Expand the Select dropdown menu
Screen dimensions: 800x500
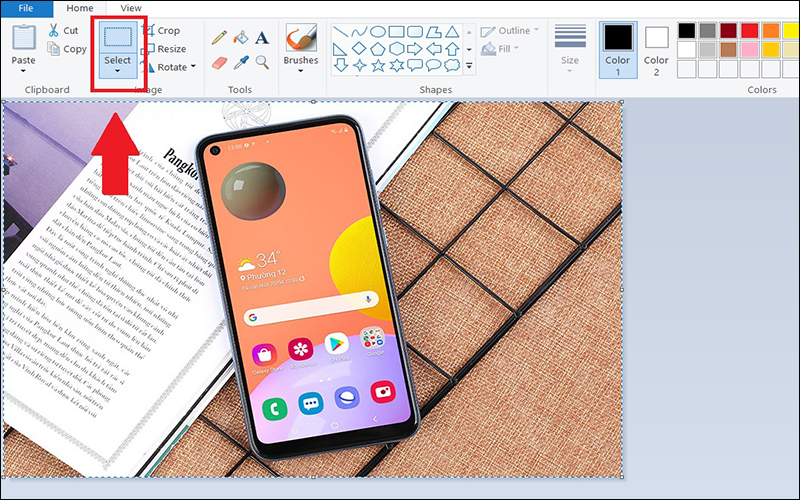pyautogui.click(x=118, y=72)
